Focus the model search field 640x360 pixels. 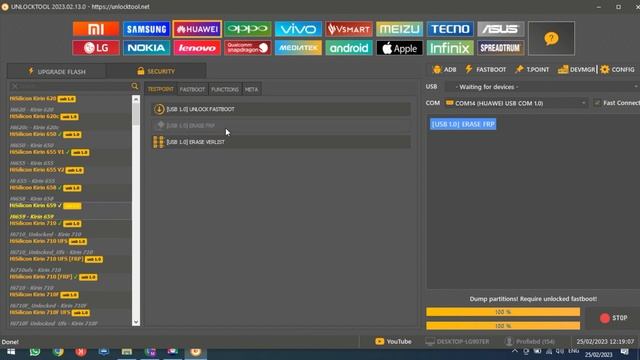tap(74, 86)
